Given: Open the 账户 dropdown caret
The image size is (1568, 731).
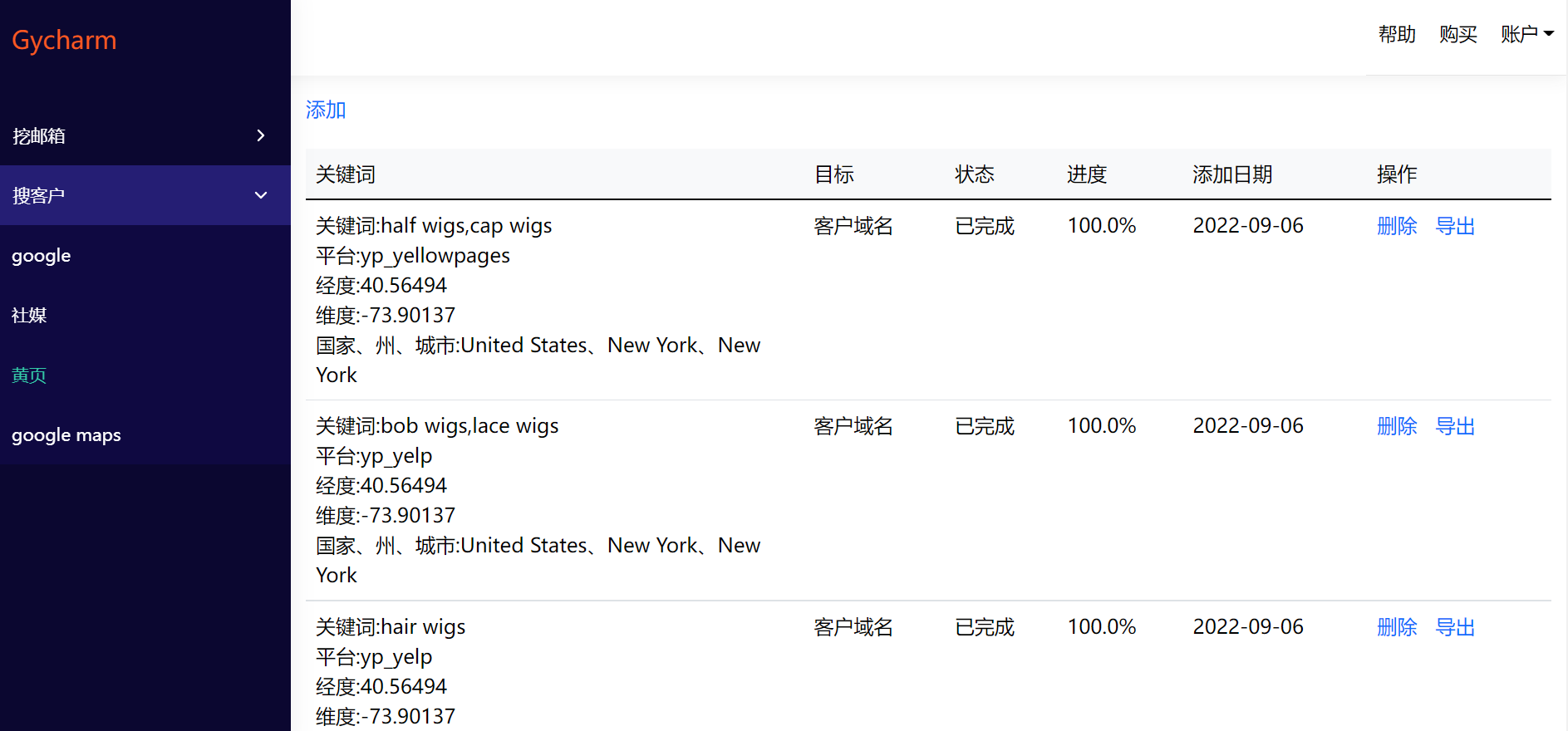Looking at the screenshot, I should [1549, 34].
